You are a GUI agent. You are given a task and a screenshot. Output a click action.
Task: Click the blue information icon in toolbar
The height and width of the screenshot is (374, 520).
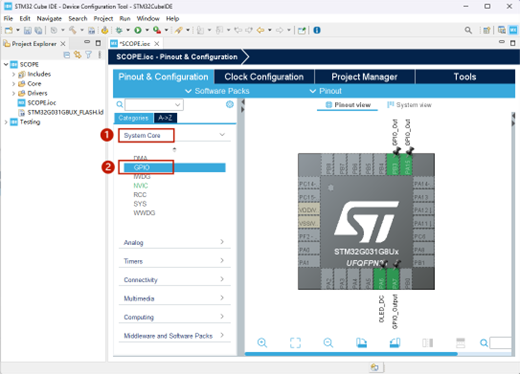317,30
